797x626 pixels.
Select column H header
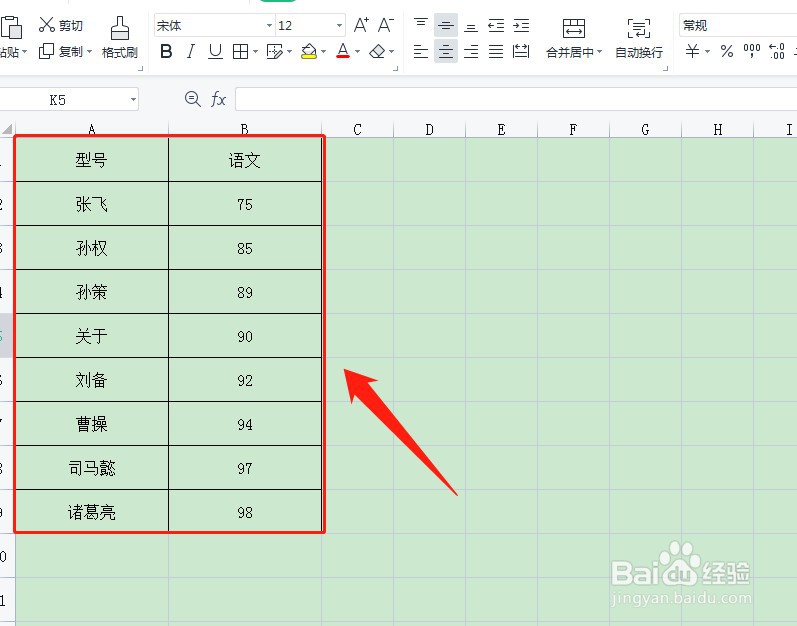pyautogui.click(x=717, y=130)
